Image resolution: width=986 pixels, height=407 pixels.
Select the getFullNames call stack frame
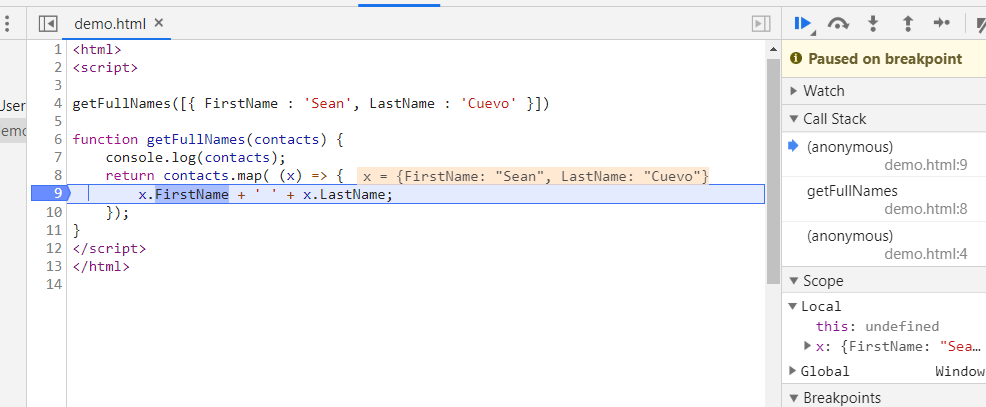(x=884, y=199)
